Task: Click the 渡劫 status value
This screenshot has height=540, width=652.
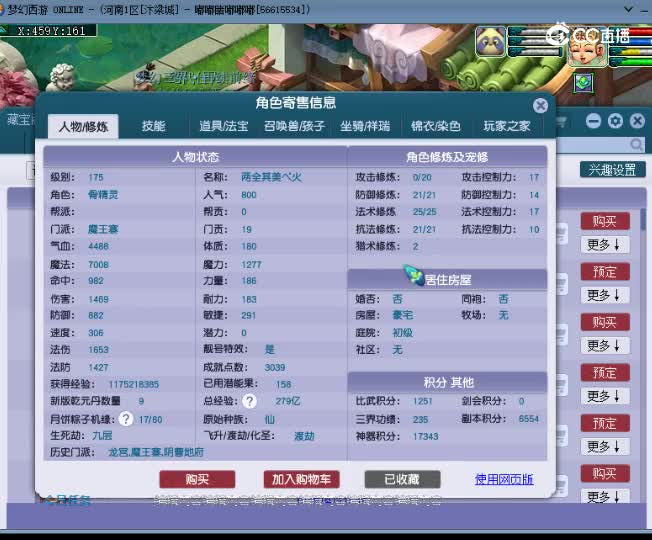Action: [304, 436]
